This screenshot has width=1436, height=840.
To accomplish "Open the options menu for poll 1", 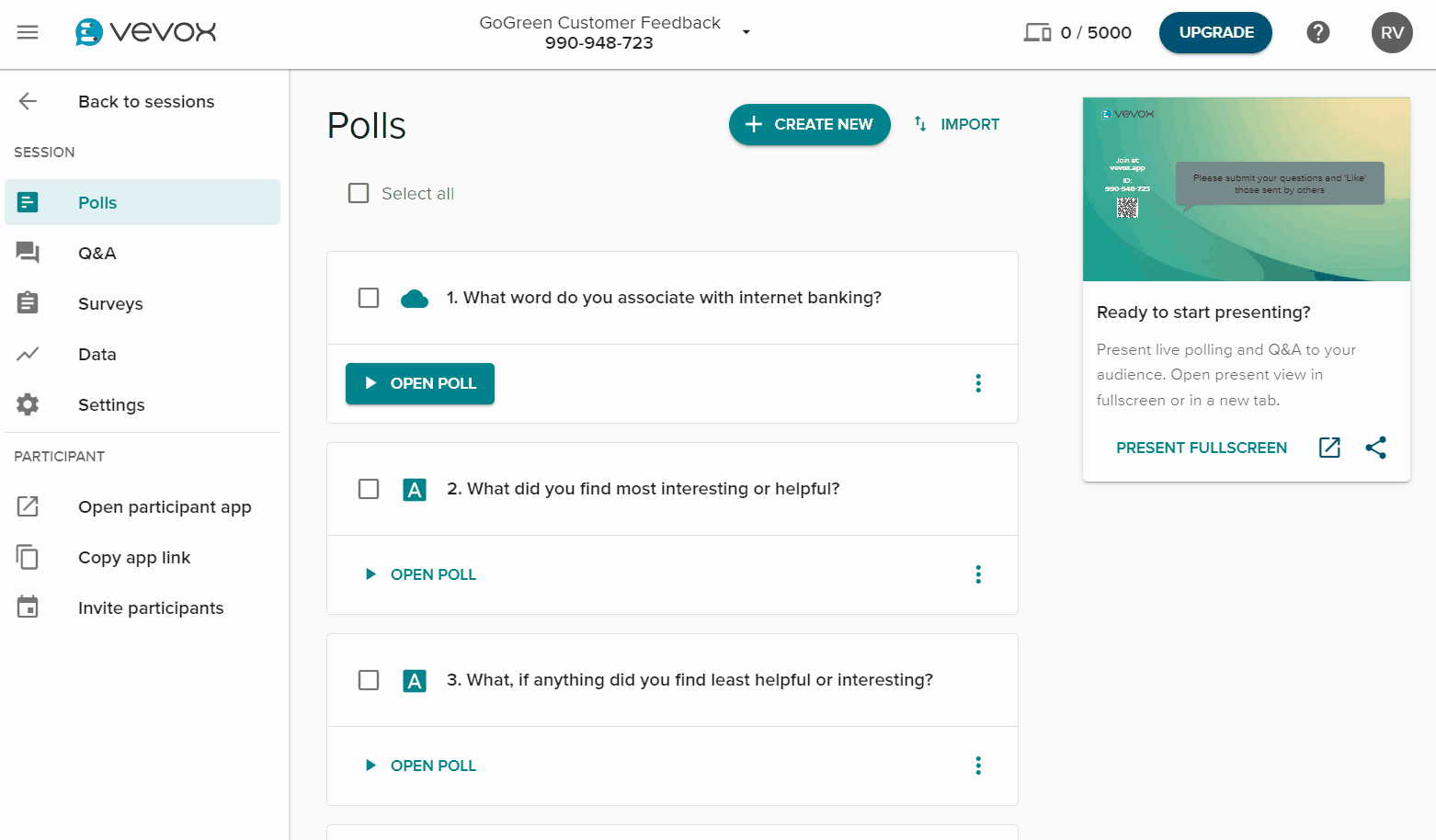I will (x=978, y=383).
